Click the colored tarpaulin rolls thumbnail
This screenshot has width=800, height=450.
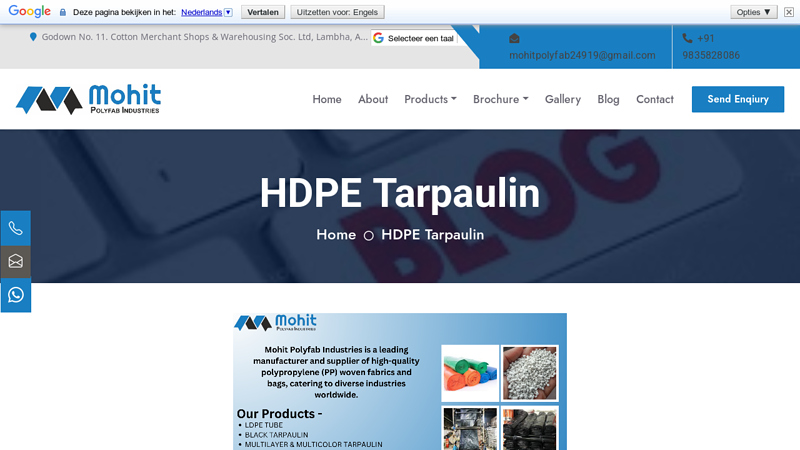tap(470, 373)
